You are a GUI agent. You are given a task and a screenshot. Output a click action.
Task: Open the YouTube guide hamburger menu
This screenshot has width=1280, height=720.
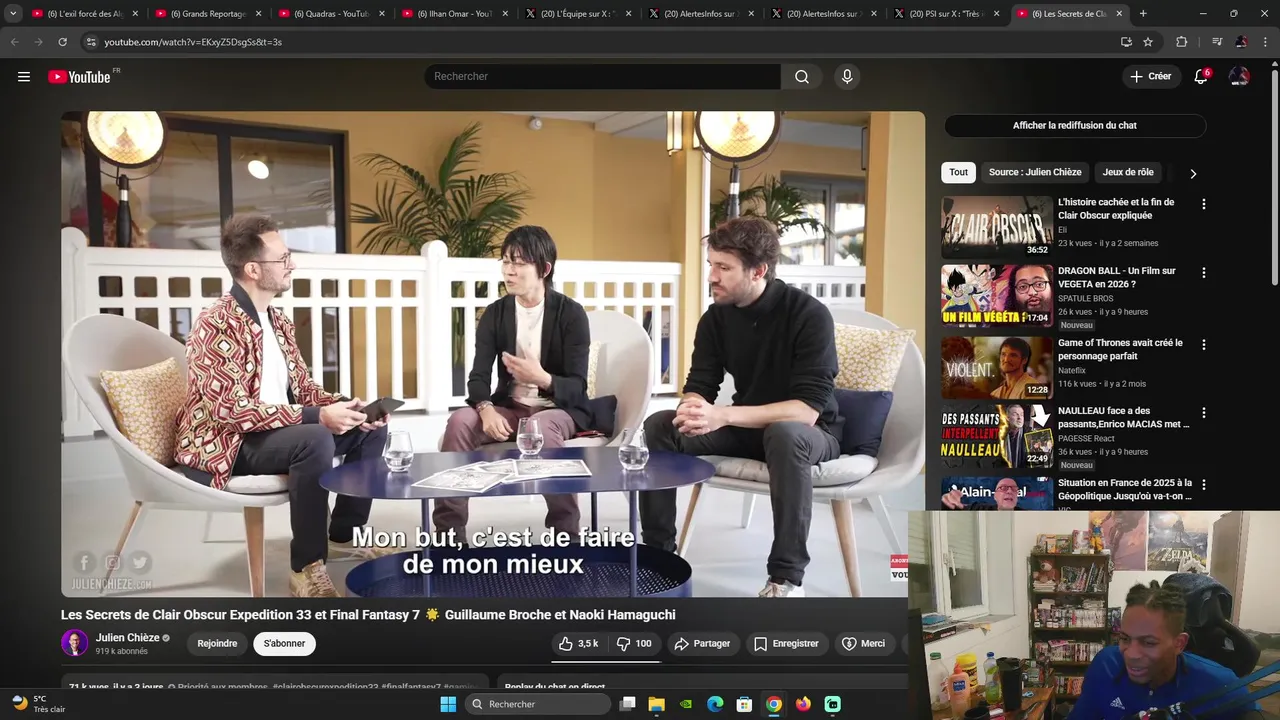coord(24,77)
